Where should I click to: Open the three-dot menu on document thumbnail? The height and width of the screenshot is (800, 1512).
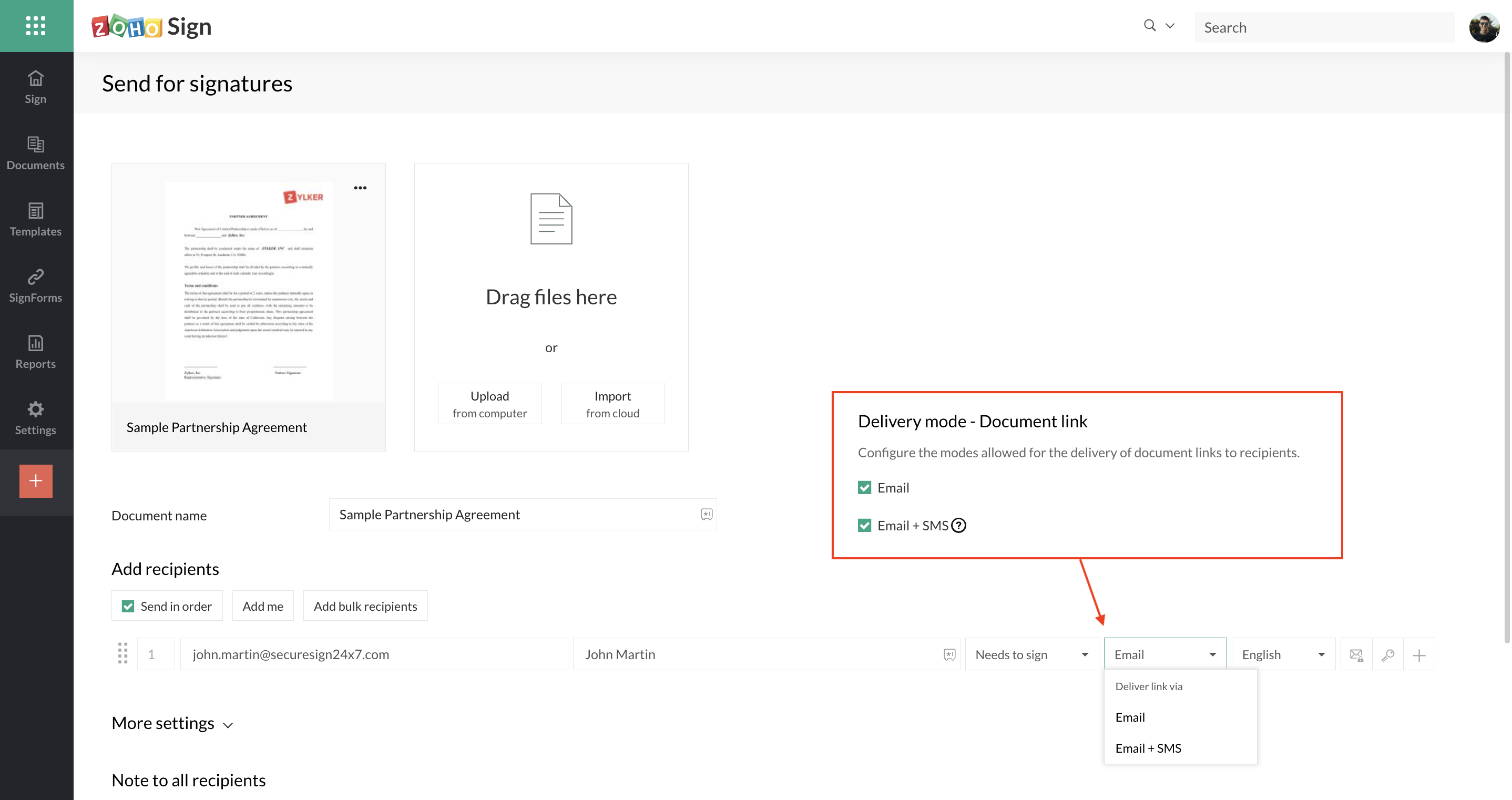tap(361, 188)
